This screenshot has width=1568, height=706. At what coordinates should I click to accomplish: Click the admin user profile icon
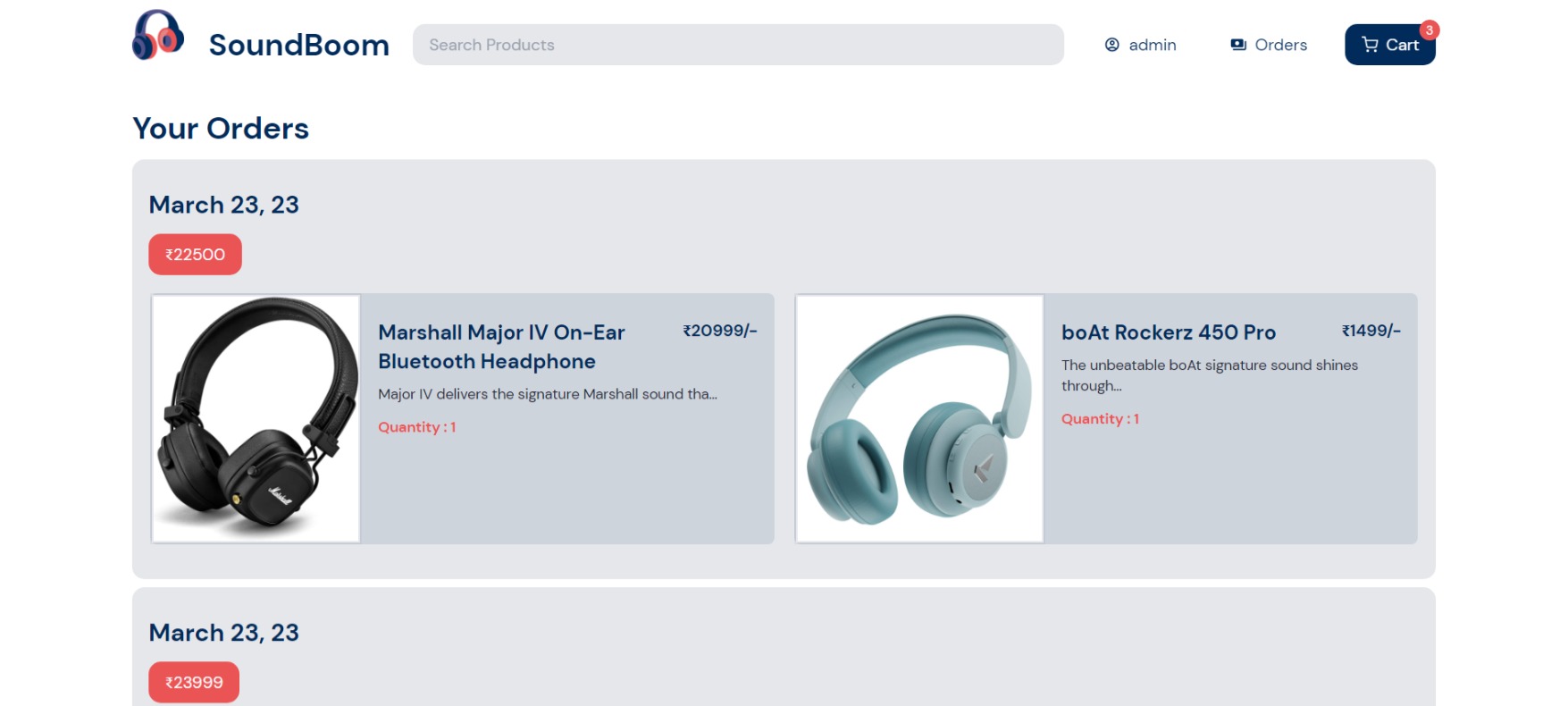coord(1112,45)
